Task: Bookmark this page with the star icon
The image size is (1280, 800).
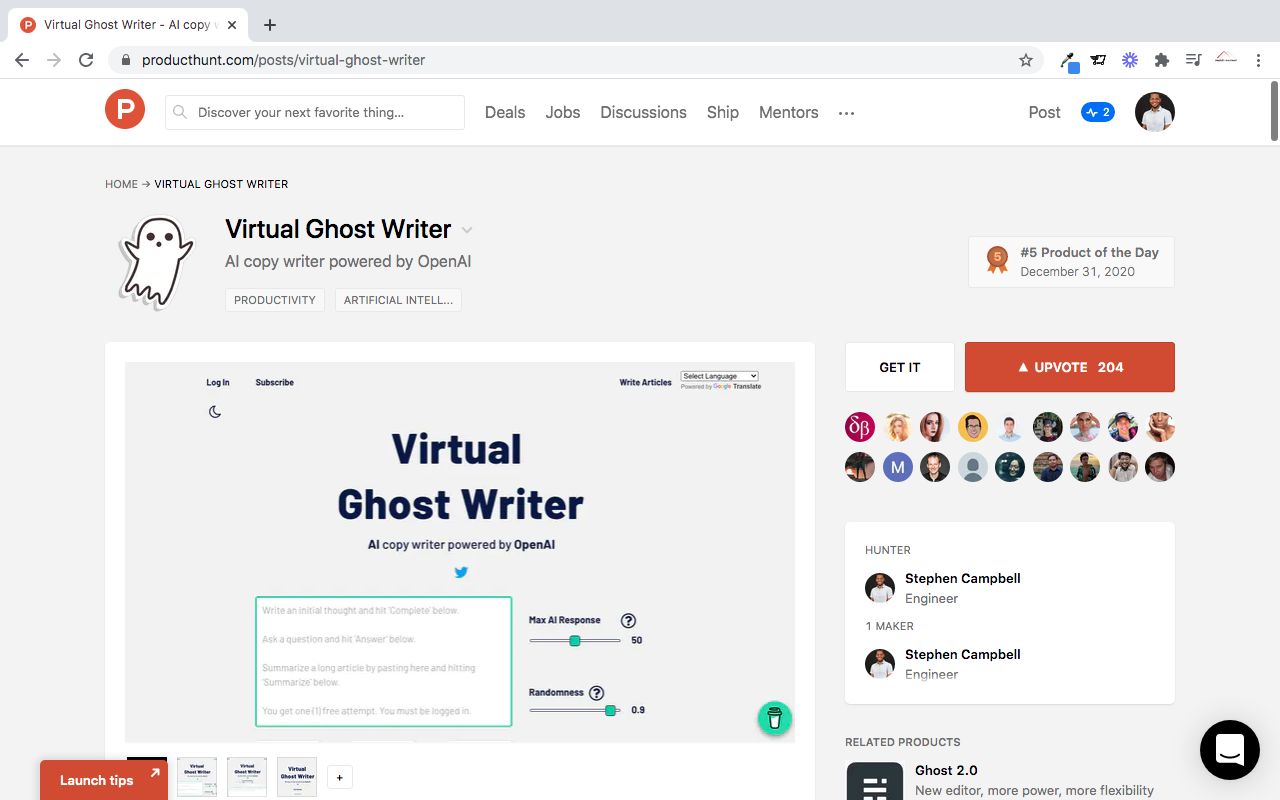Action: coord(1026,60)
